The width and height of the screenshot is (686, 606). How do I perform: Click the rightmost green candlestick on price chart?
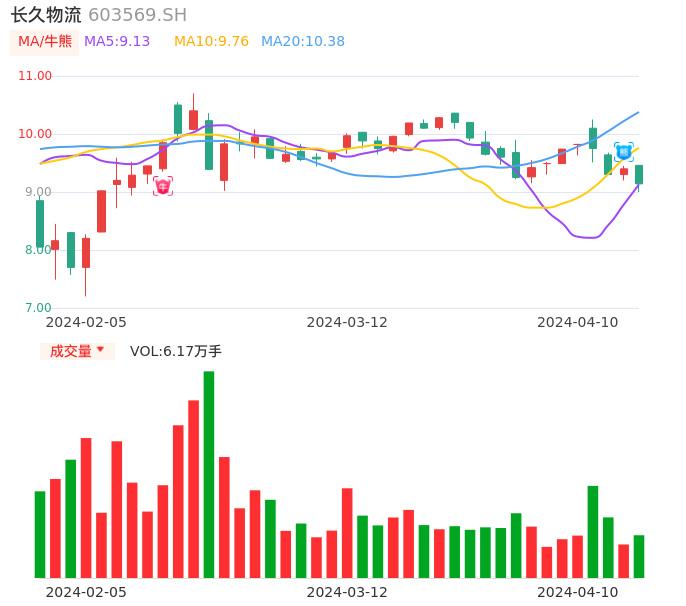coord(639,175)
